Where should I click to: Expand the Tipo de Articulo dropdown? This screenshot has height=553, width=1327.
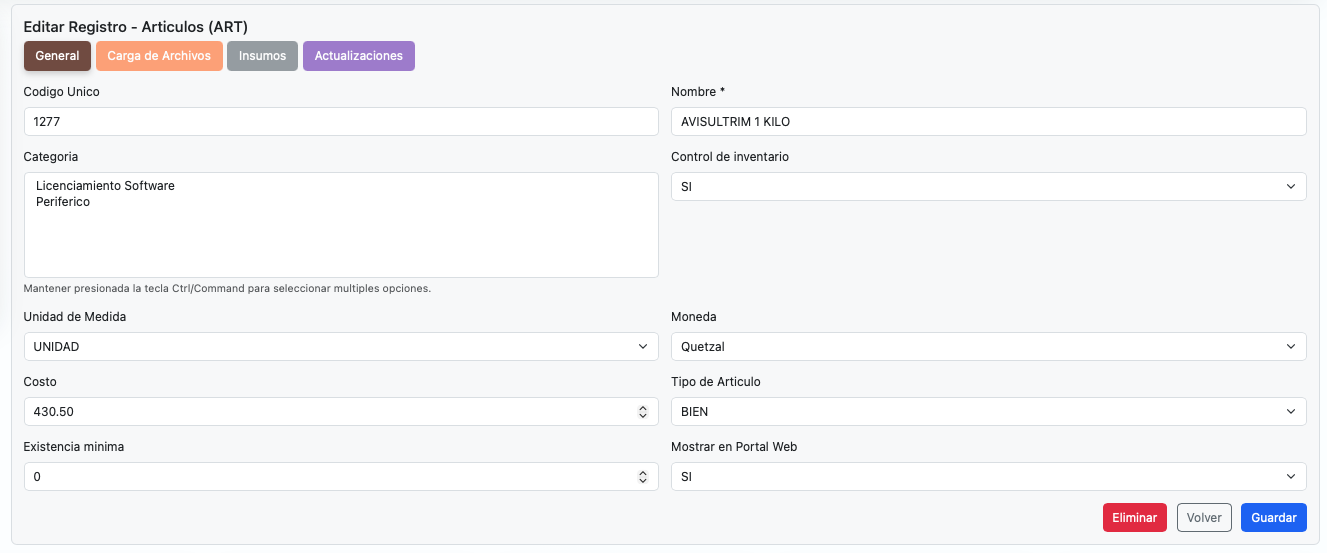(x=987, y=412)
